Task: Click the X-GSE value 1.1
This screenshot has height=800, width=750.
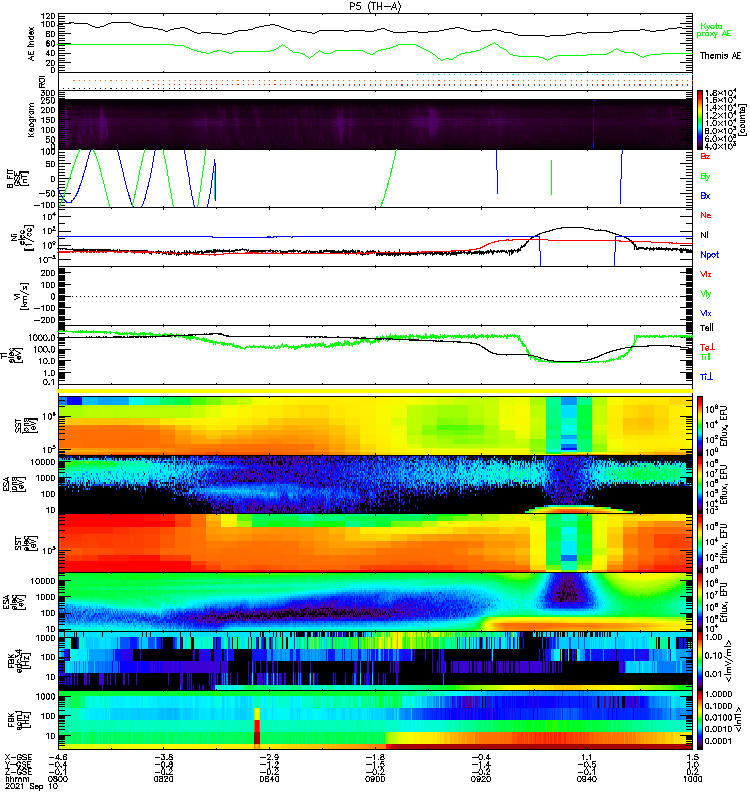Action: tap(586, 758)
